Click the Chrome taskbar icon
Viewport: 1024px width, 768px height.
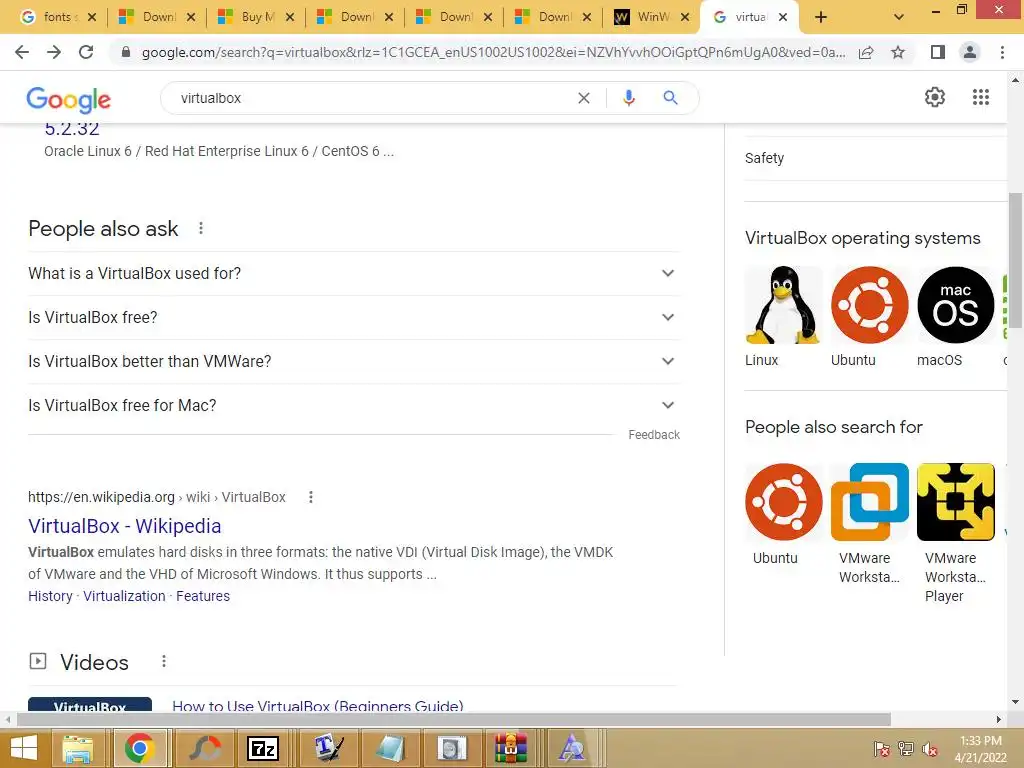139,748
